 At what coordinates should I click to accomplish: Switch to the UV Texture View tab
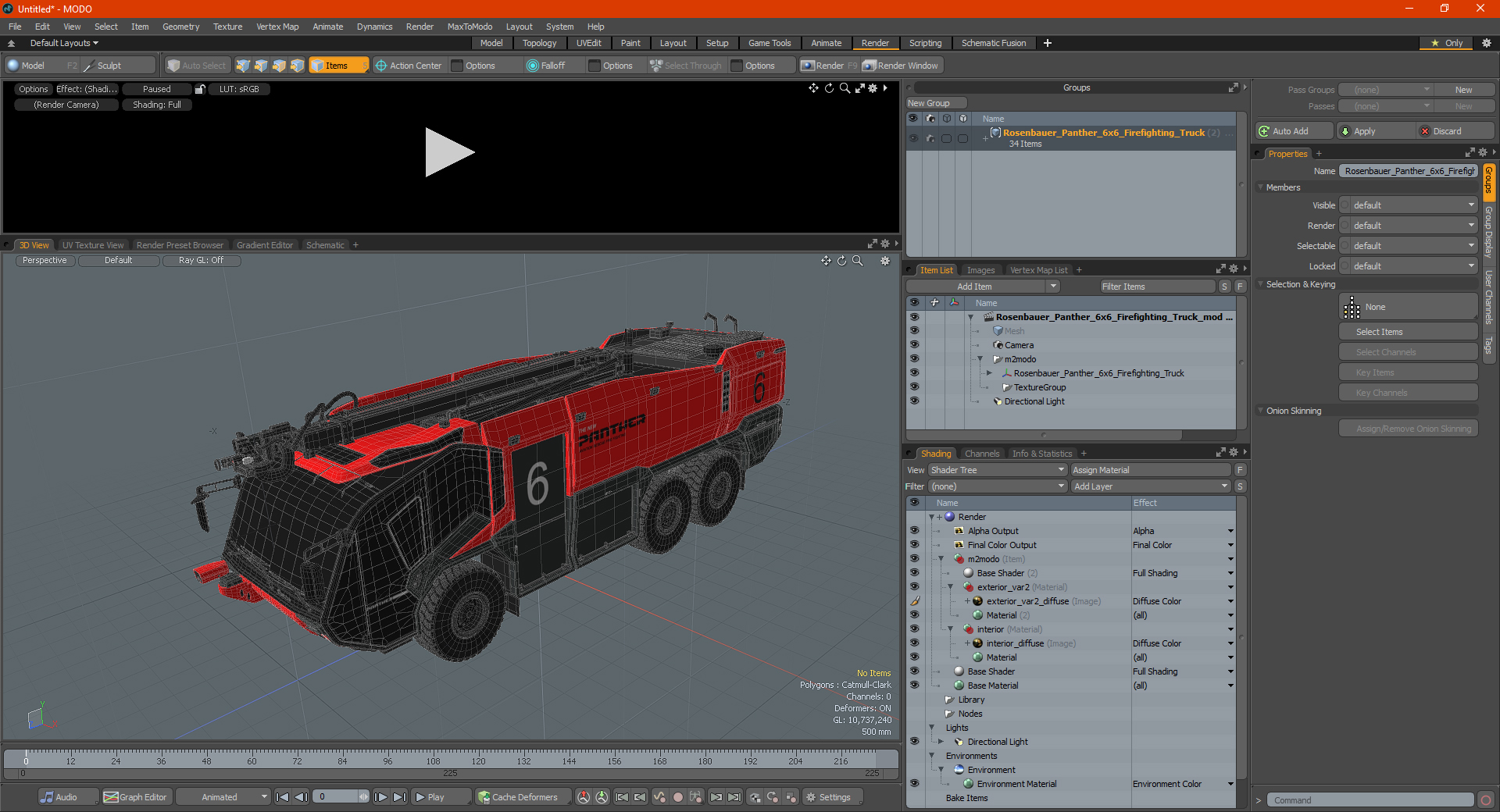click(x=93, y=245)
